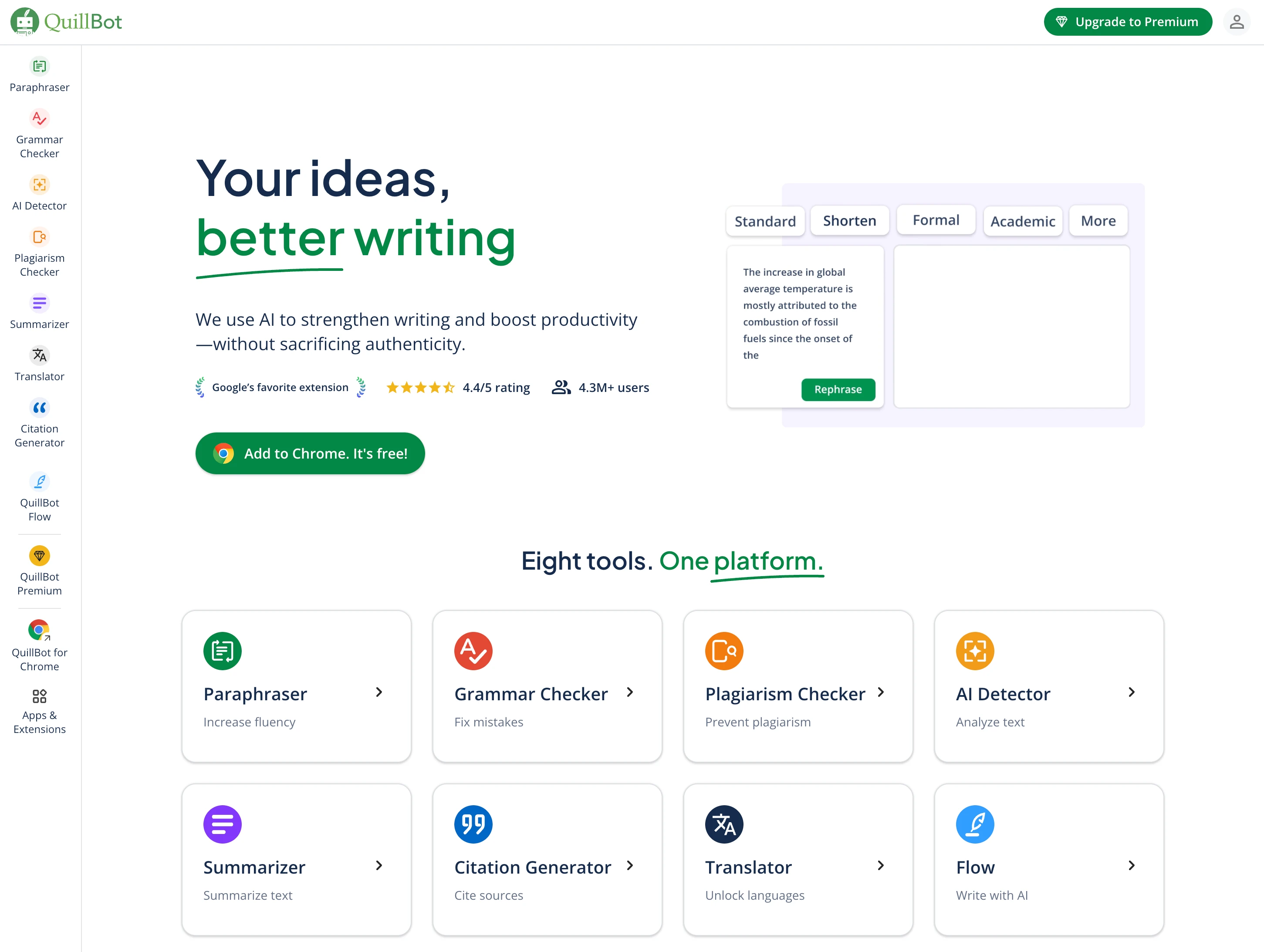1264x952 pixels.
Task: Expand the More paraphrasing modes tab
Action: [1098, 221]
